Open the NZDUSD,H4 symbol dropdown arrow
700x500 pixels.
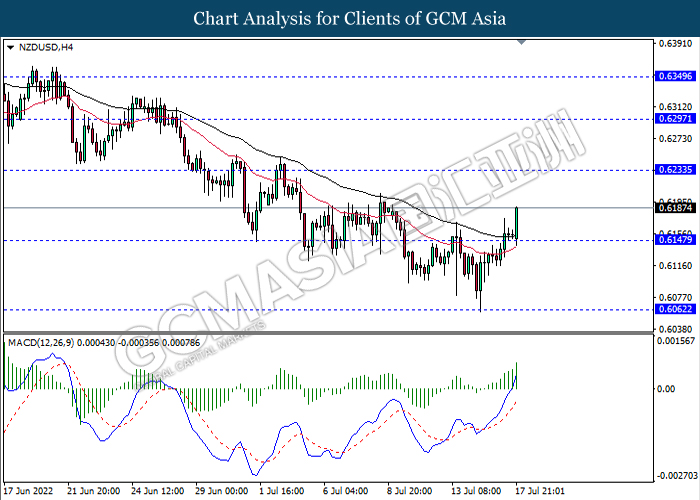(x=11, y=47)
